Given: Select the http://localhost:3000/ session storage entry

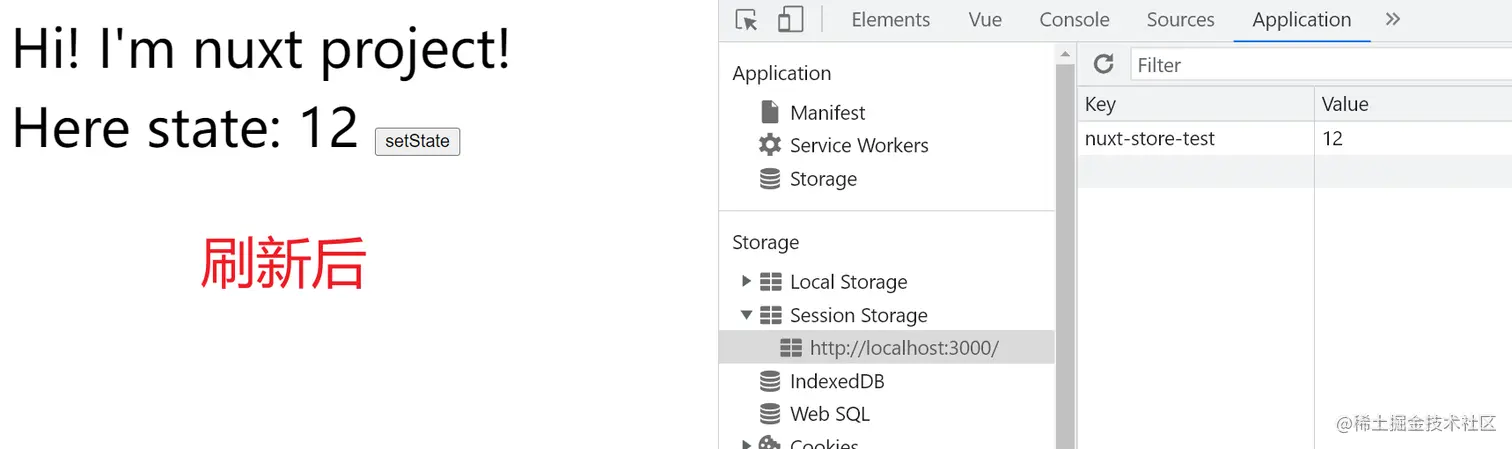Looking at the screenshot, I should click(904, 348).
